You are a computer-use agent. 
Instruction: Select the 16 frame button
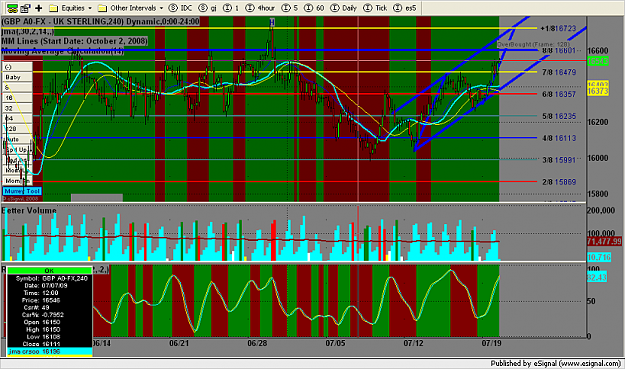(x=17, y=98)
